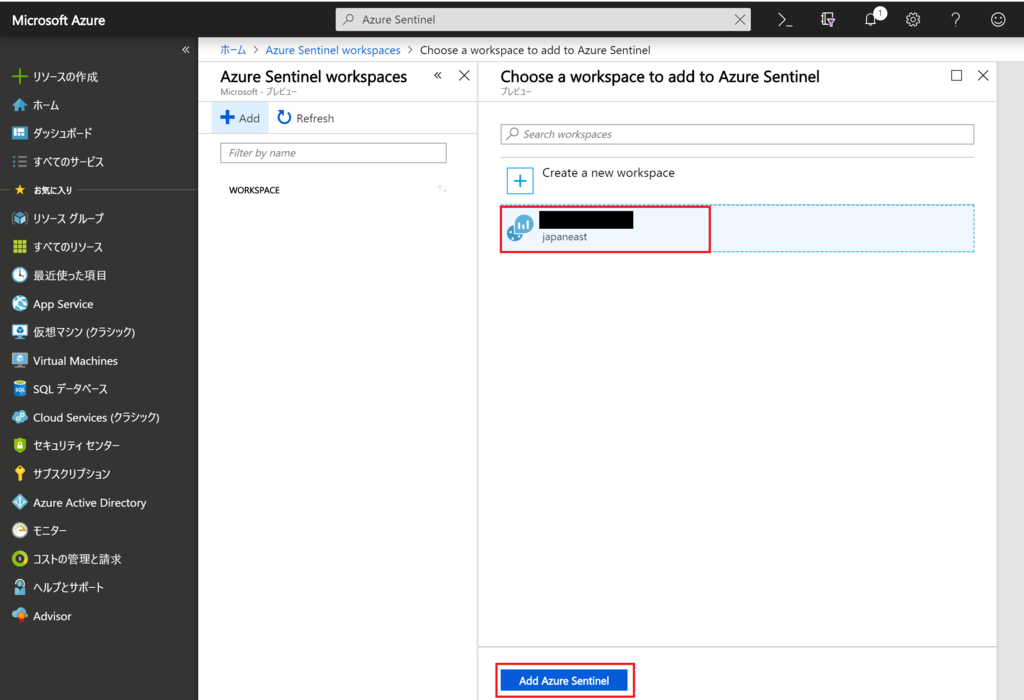This screenshot has height=700, width=1024.
Task: Open Cloud Shell from the top bar
Action: click(785, 20)
